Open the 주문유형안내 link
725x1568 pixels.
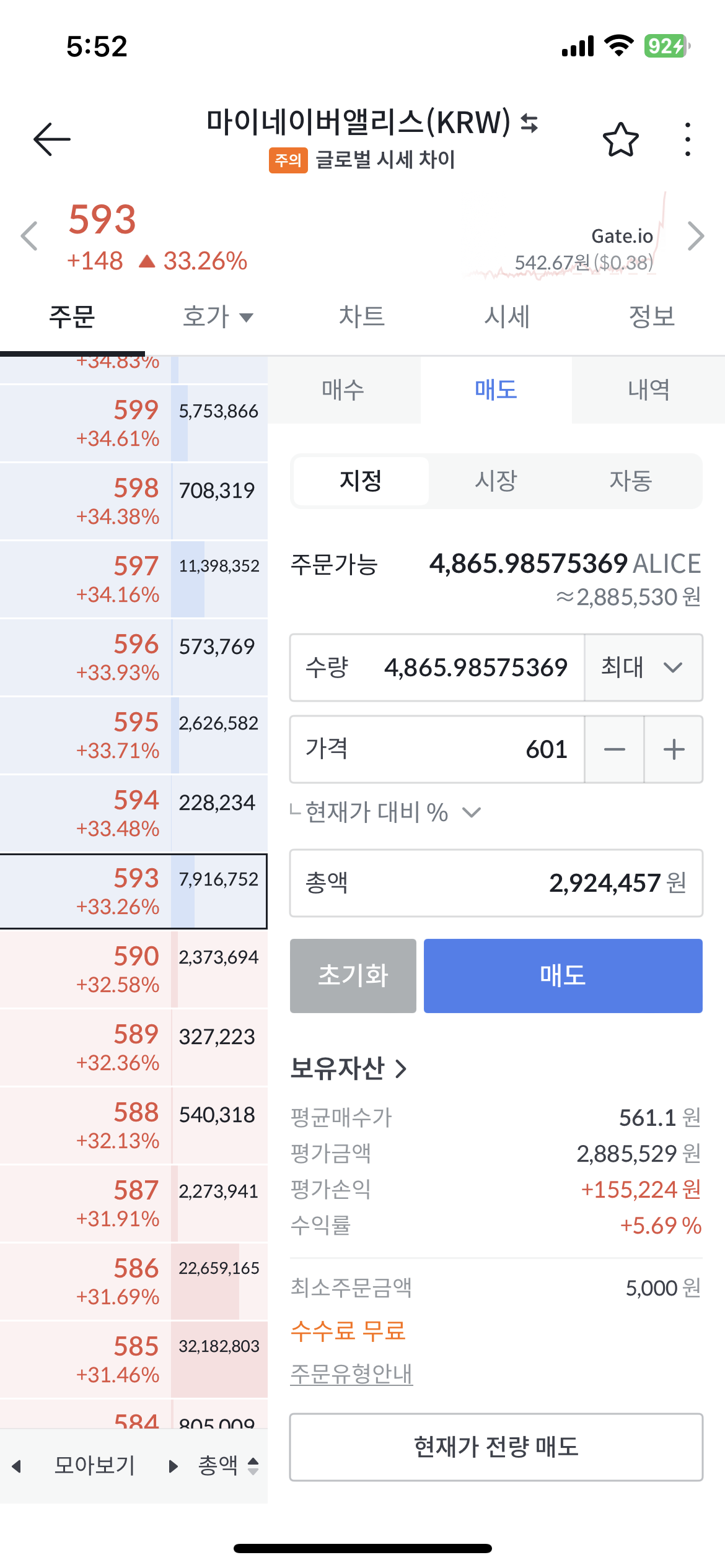pyautogui.click(x=351, y=1374)
